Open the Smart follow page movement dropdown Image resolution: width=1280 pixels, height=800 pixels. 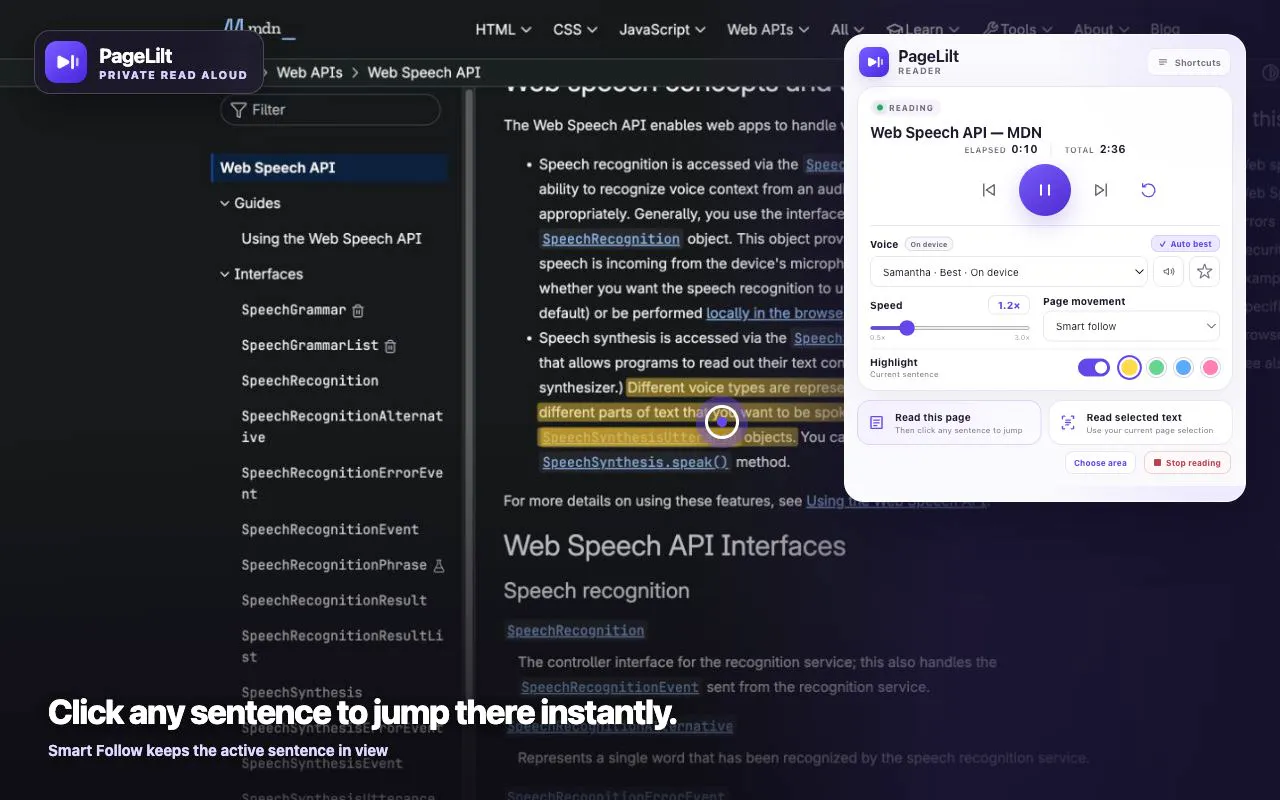[1131, 326]
